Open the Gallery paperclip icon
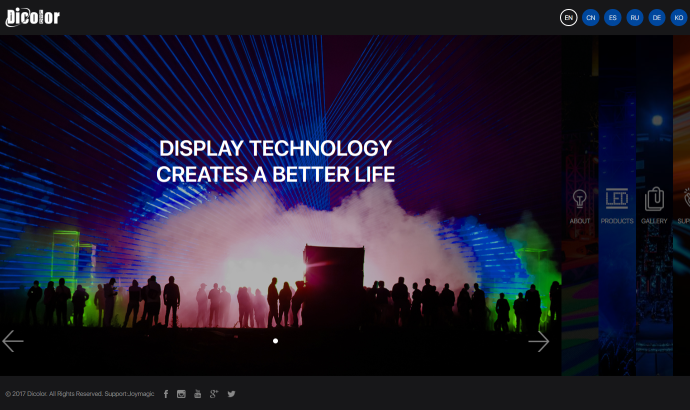 [x=654, y=199]
